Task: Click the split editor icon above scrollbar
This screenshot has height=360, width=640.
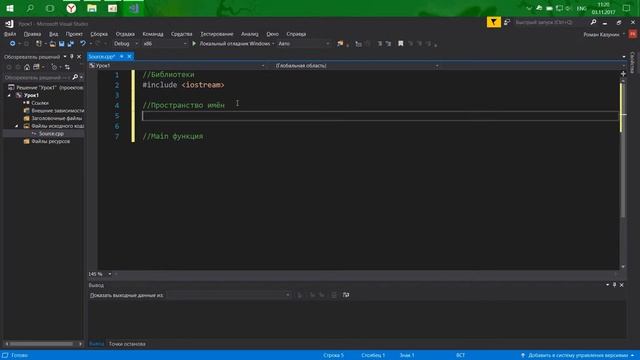Action: point(623,74)
